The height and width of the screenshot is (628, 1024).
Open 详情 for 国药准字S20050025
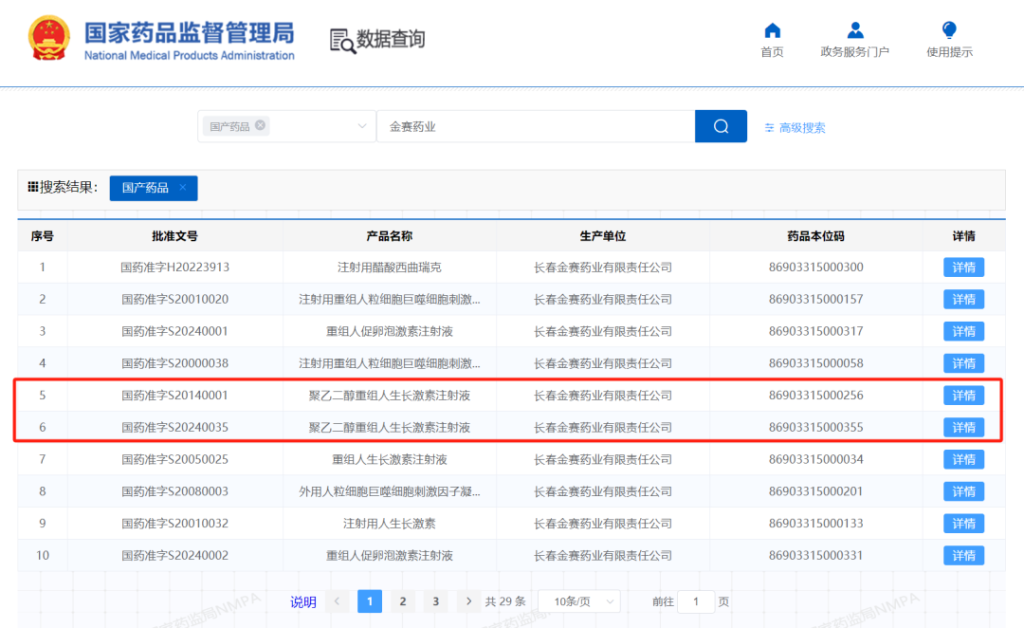(963, 459)
